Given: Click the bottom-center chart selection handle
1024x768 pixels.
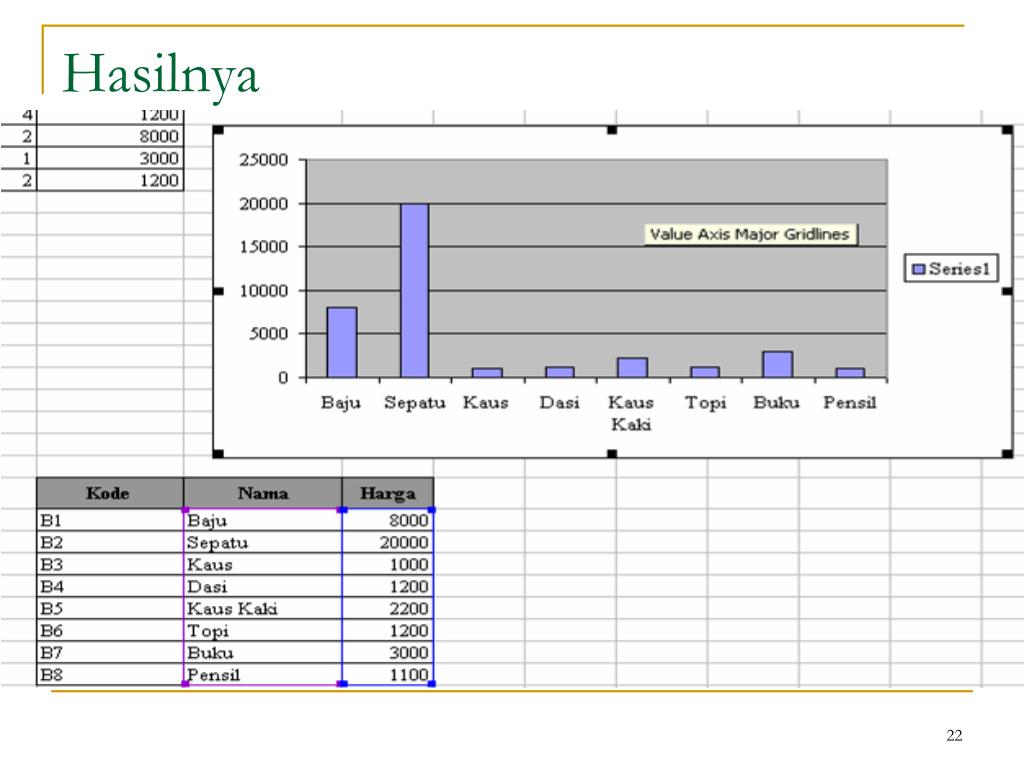Looking at the screenshot, I should pos(612,453).
